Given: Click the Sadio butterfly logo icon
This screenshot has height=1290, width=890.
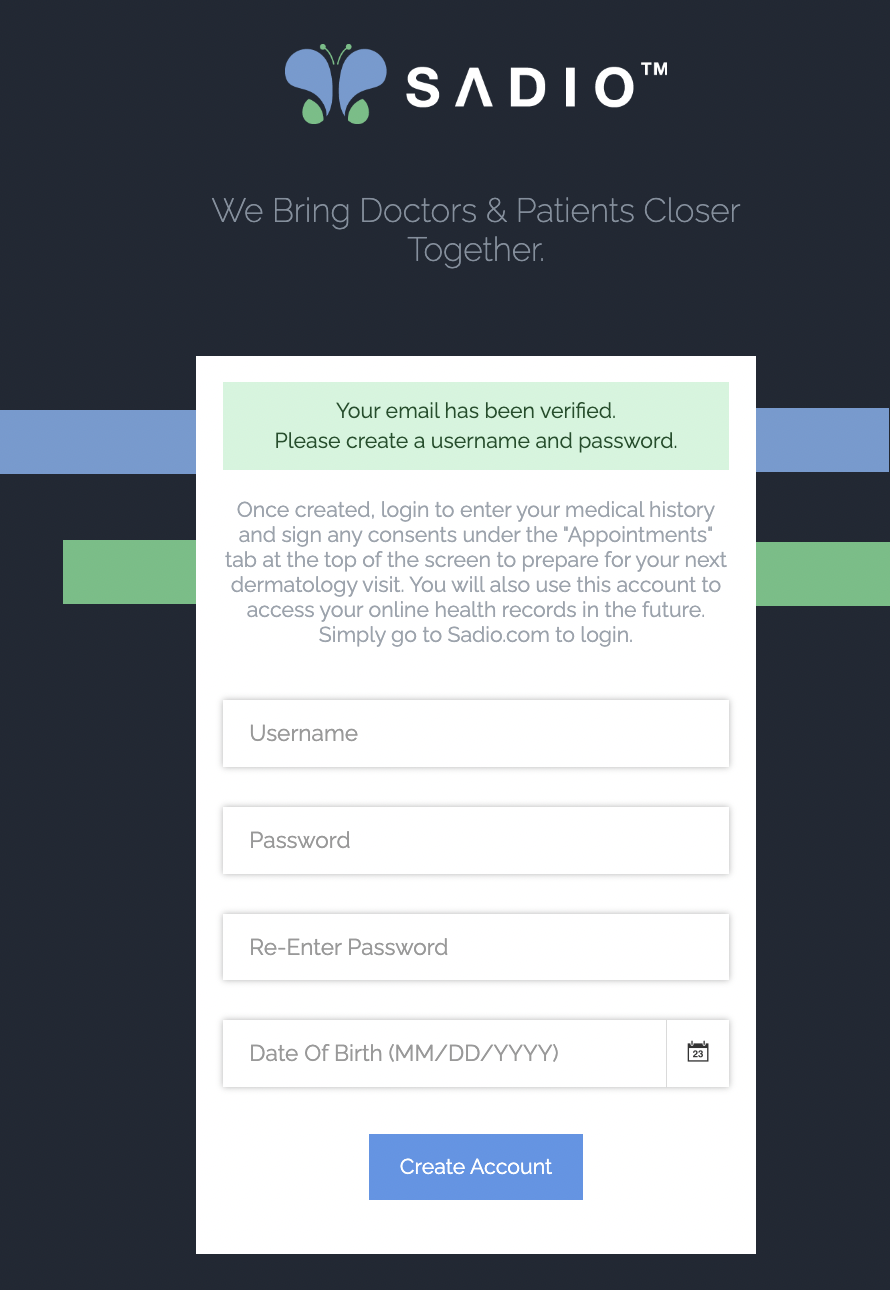Looking at the screenshot, I should click(x=335, y=84).
